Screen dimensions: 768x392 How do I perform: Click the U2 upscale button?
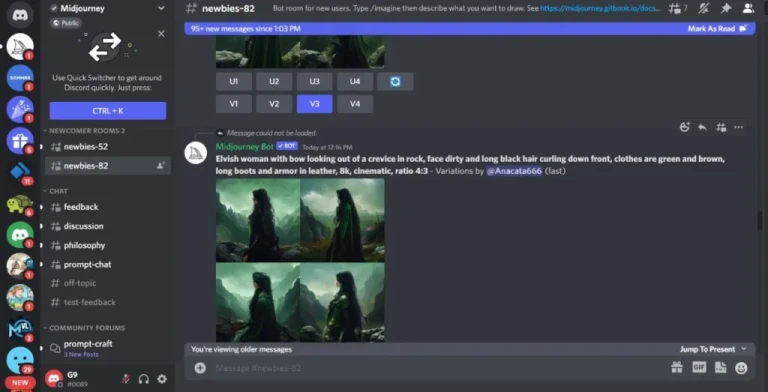[274, 81]
